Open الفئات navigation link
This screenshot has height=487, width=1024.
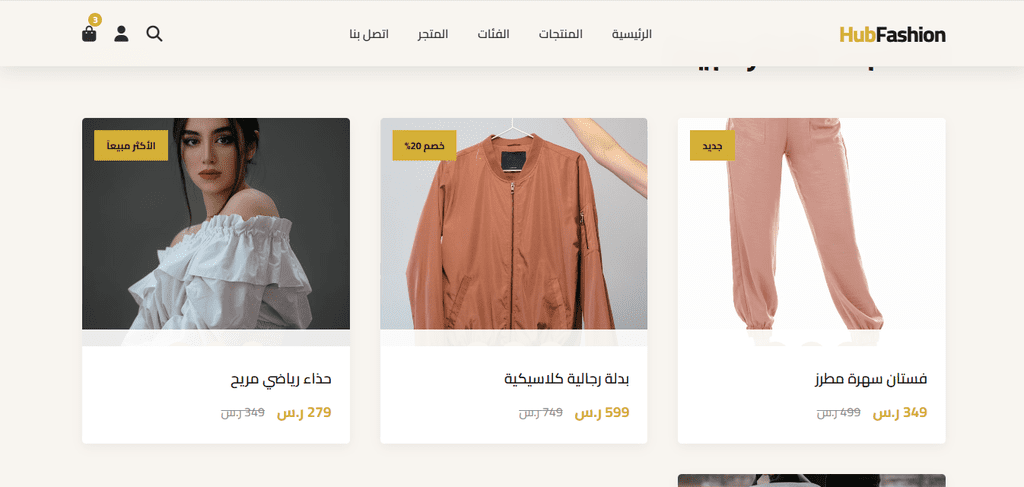[494, 34]
